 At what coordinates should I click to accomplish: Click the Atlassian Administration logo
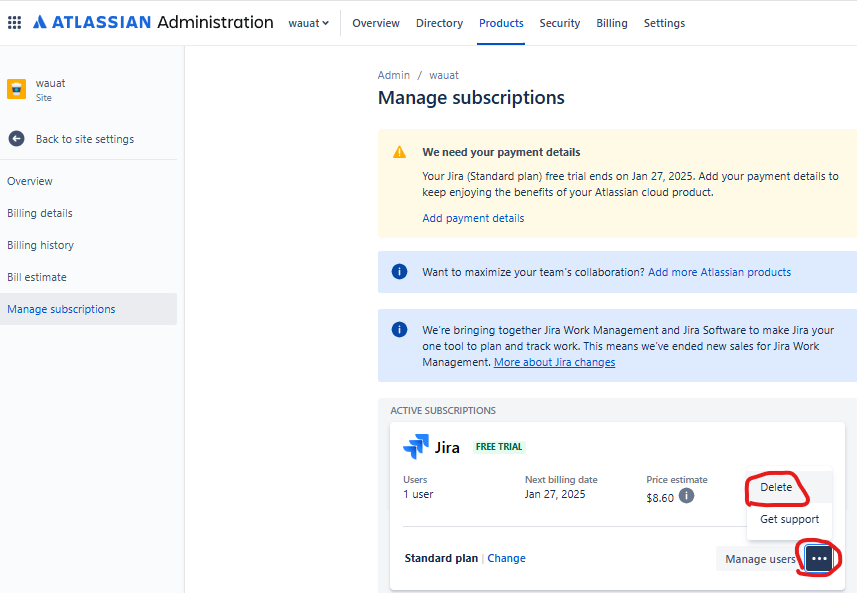click(x=153, y=22)
